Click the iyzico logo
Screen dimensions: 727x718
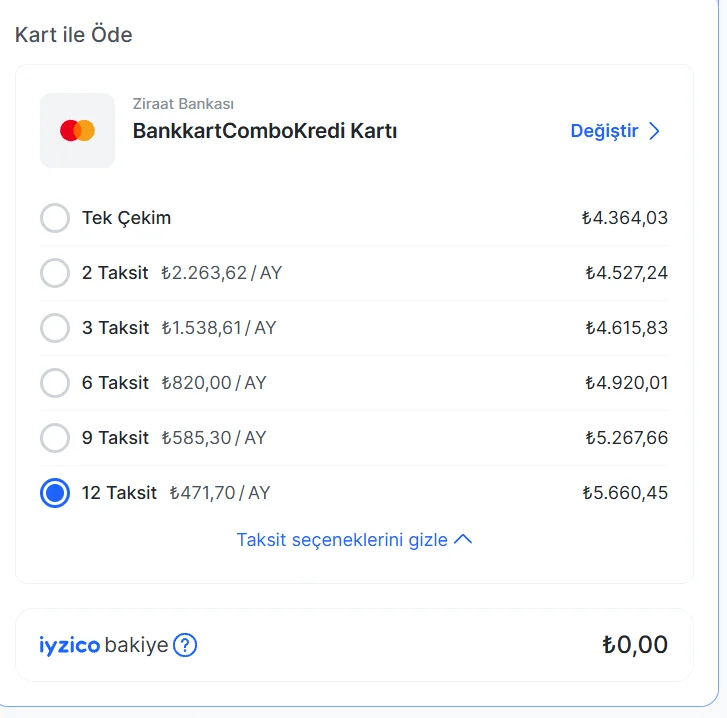coord(70,645)
